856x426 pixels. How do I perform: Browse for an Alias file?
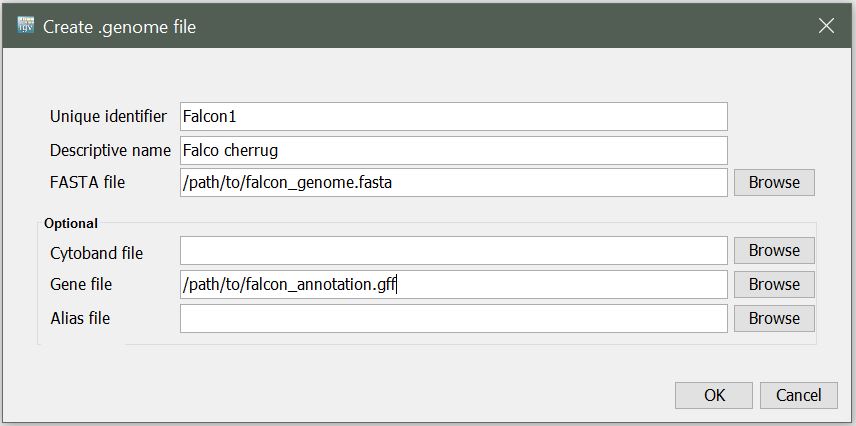tap(774, 318)
